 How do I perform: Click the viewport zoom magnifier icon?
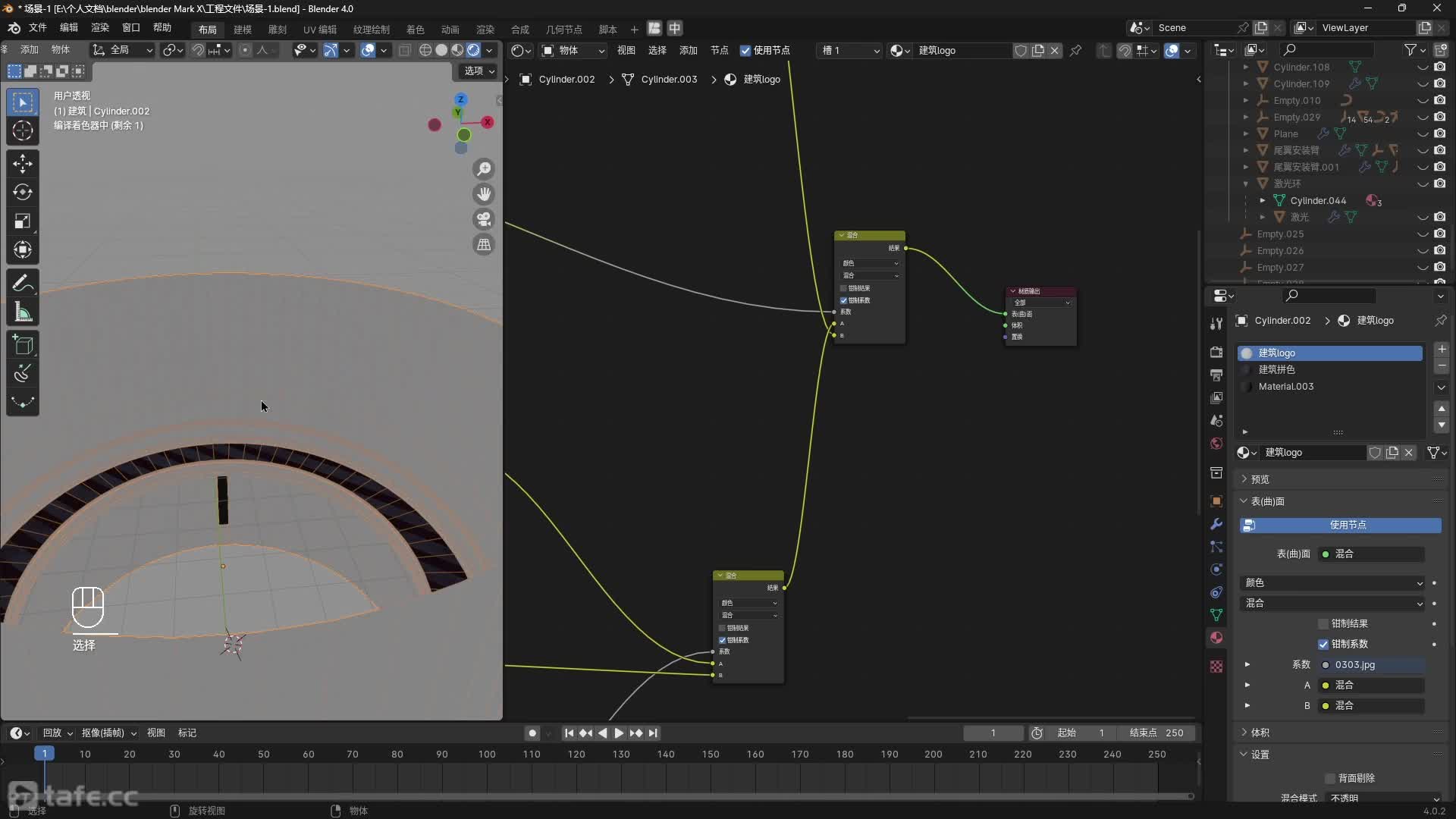pyautogui.click(x=484, y=169)
